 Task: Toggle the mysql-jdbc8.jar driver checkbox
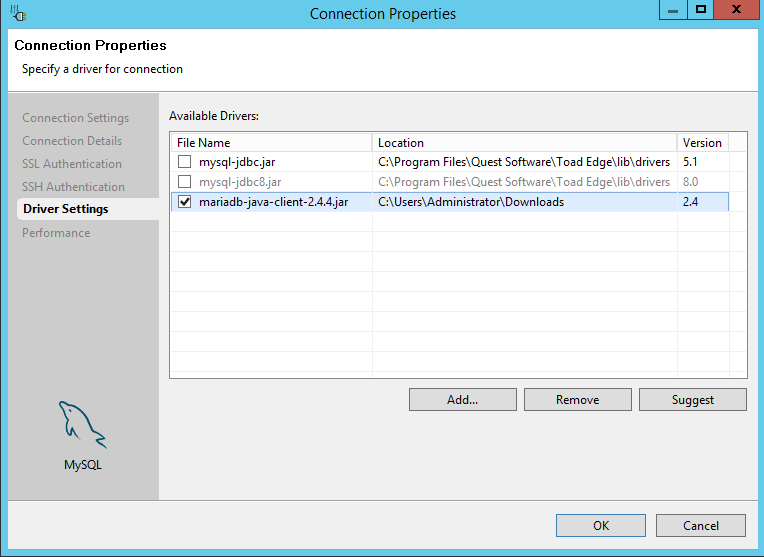coord(184,182)
